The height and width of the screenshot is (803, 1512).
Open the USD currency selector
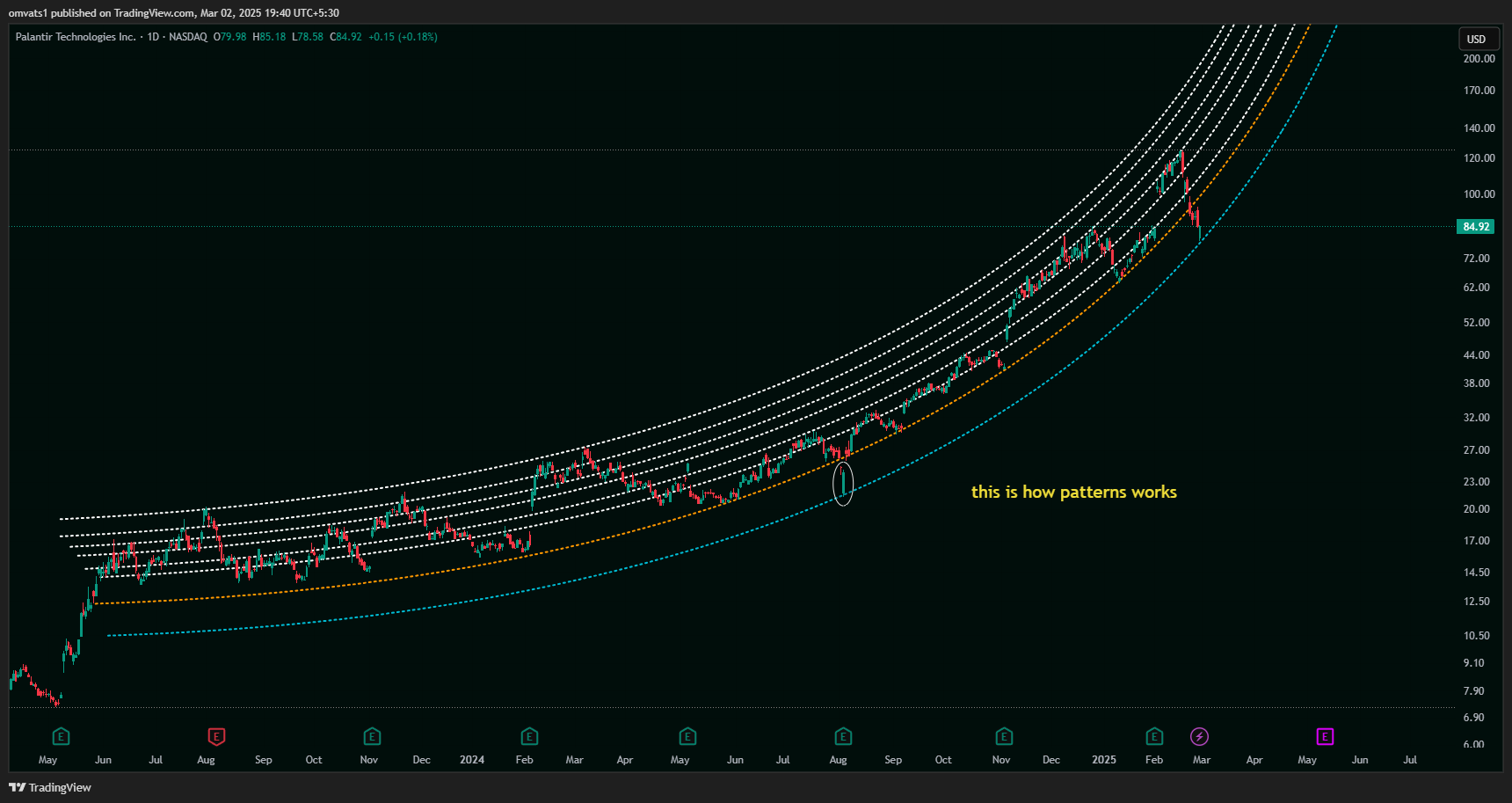1477,39
